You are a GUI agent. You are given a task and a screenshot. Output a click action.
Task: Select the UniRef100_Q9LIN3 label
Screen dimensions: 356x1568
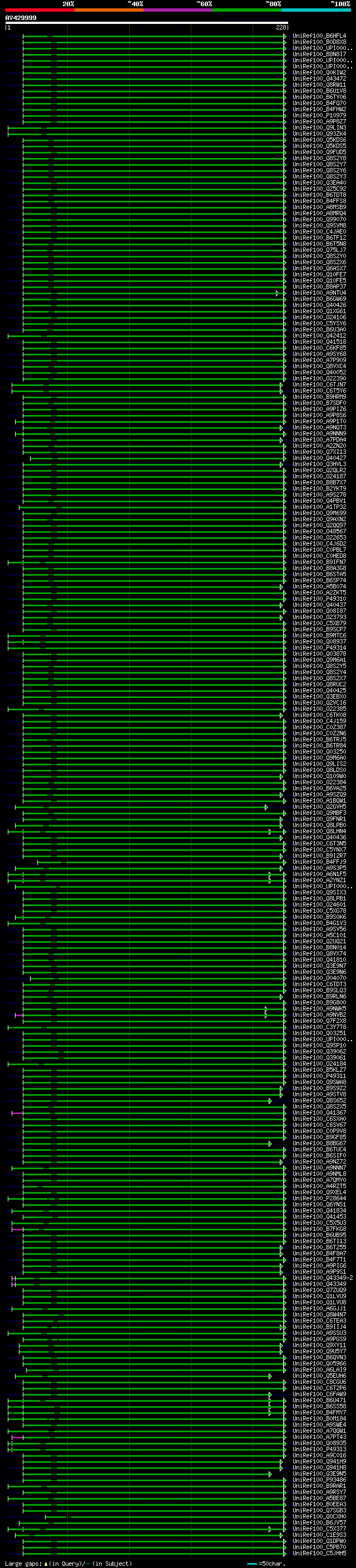[319, 128]
